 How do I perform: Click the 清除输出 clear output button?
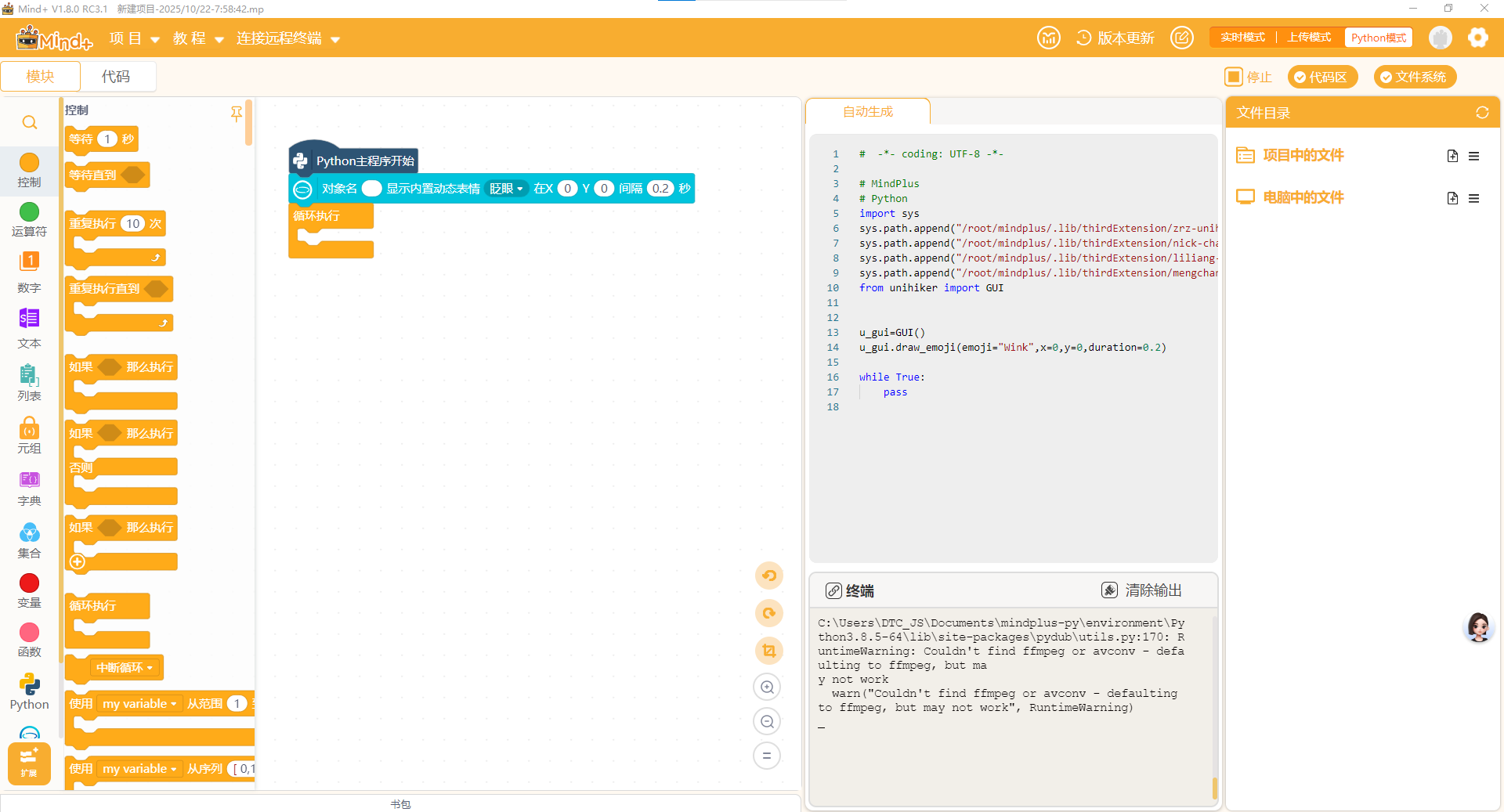coord(1142,590)
